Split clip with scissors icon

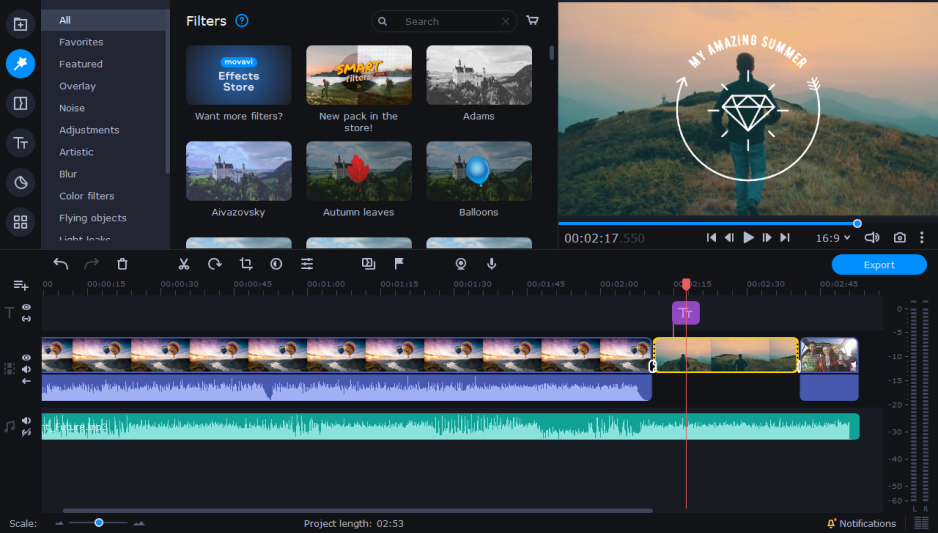(x=184, y=264)
